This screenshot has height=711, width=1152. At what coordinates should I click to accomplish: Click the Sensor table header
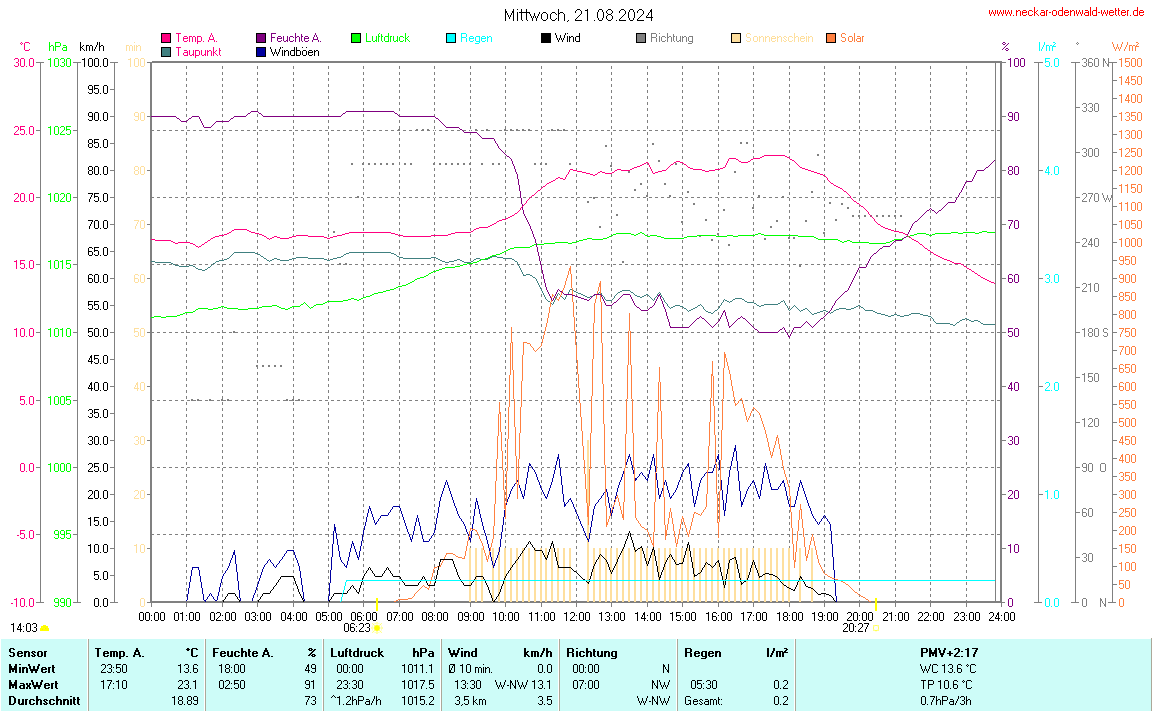[27, 652]
